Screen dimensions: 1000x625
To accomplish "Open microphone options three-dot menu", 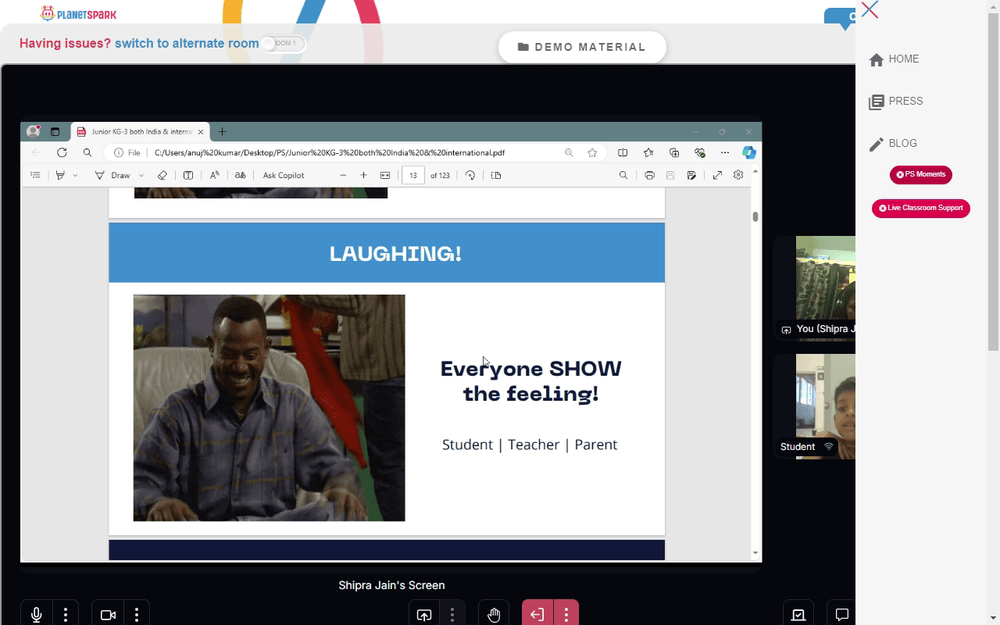I will pyautogui.click(x=66, y=614).
